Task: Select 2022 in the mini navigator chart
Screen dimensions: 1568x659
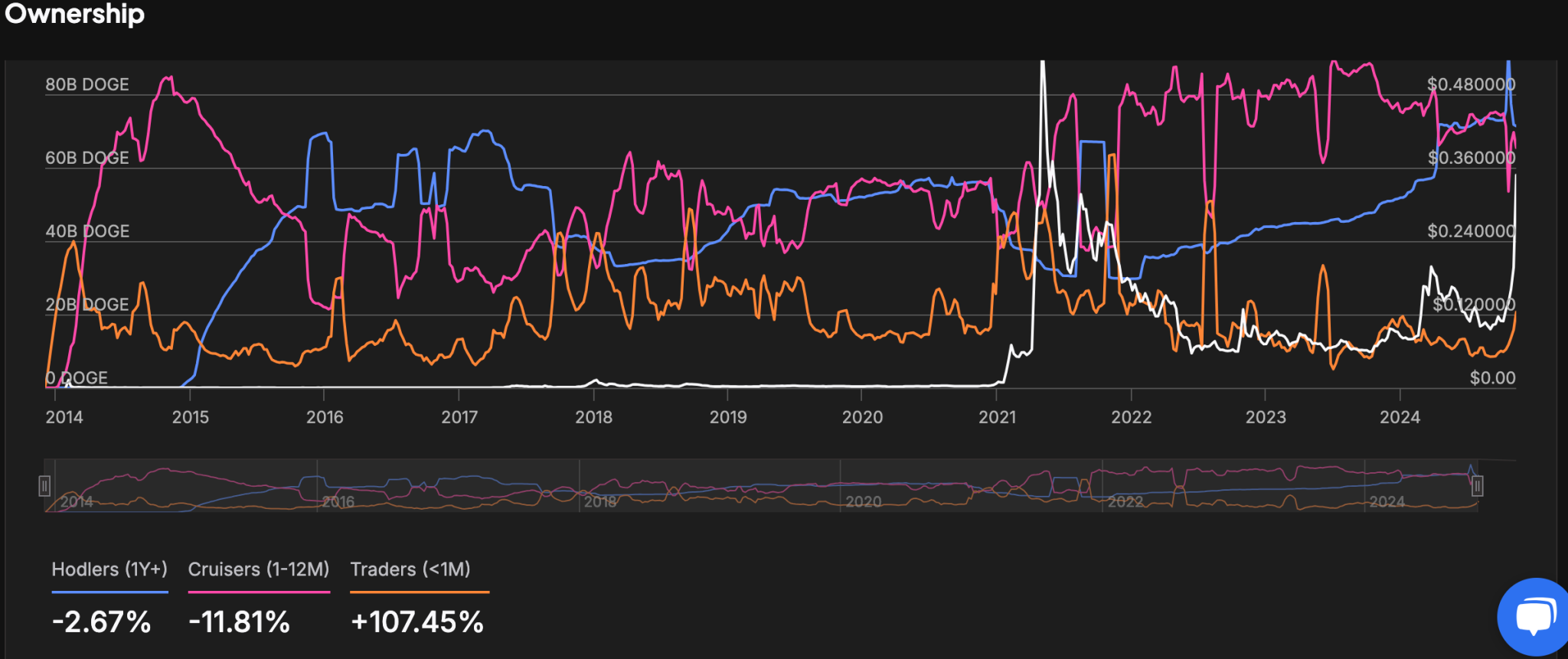Action: tap(1125, 502)
